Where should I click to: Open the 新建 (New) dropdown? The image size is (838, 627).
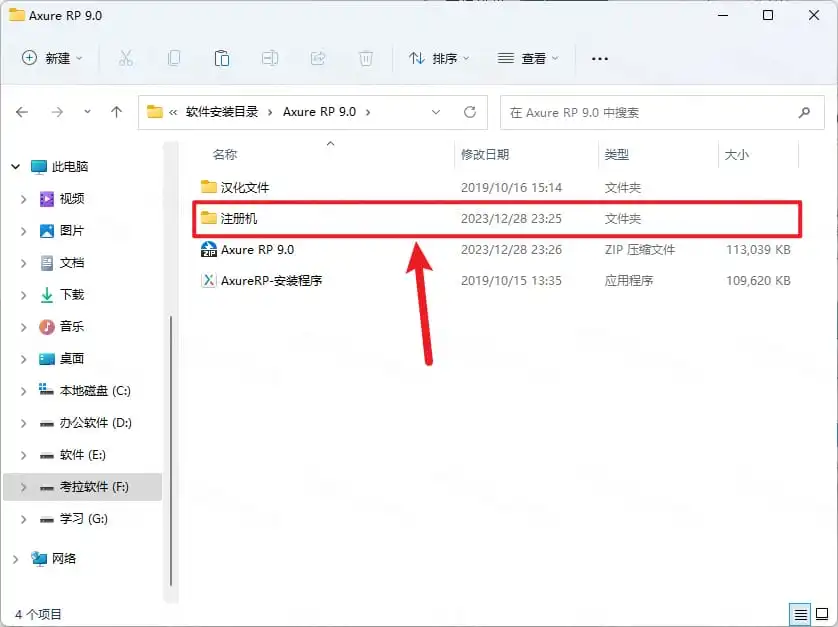pyautogui.click(x=52, y=58)
